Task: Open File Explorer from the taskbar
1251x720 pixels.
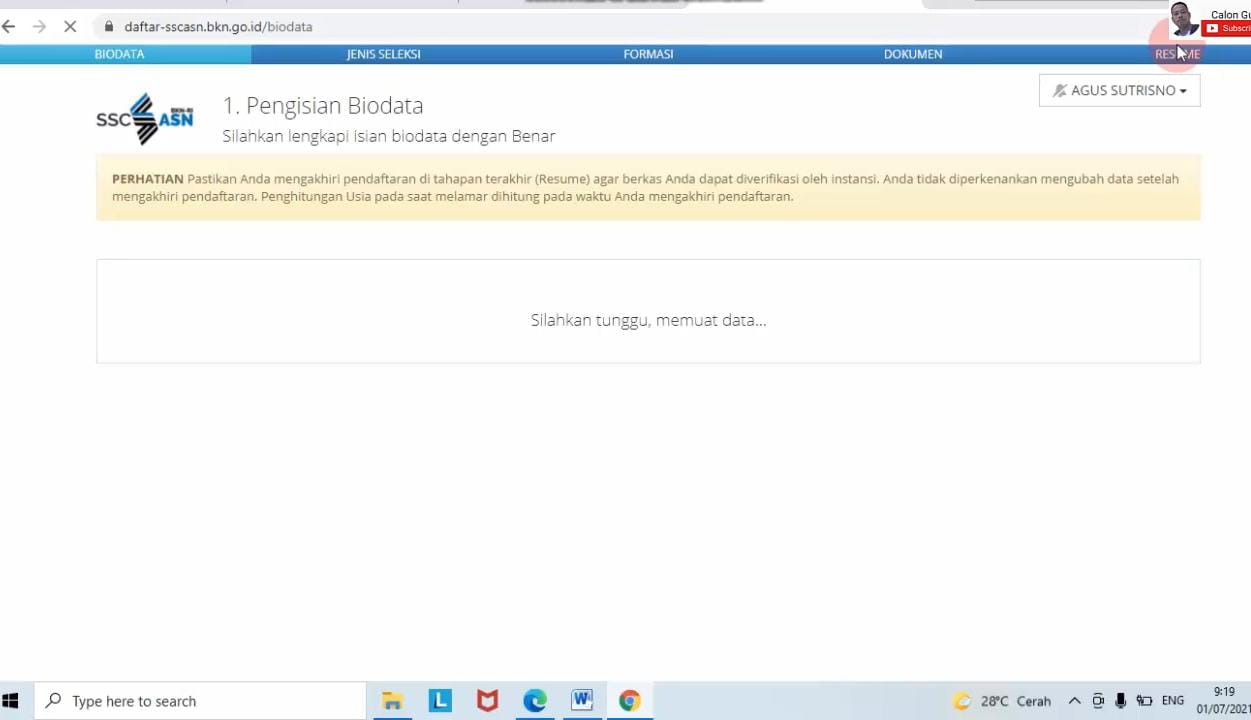Action: (392, 700)
